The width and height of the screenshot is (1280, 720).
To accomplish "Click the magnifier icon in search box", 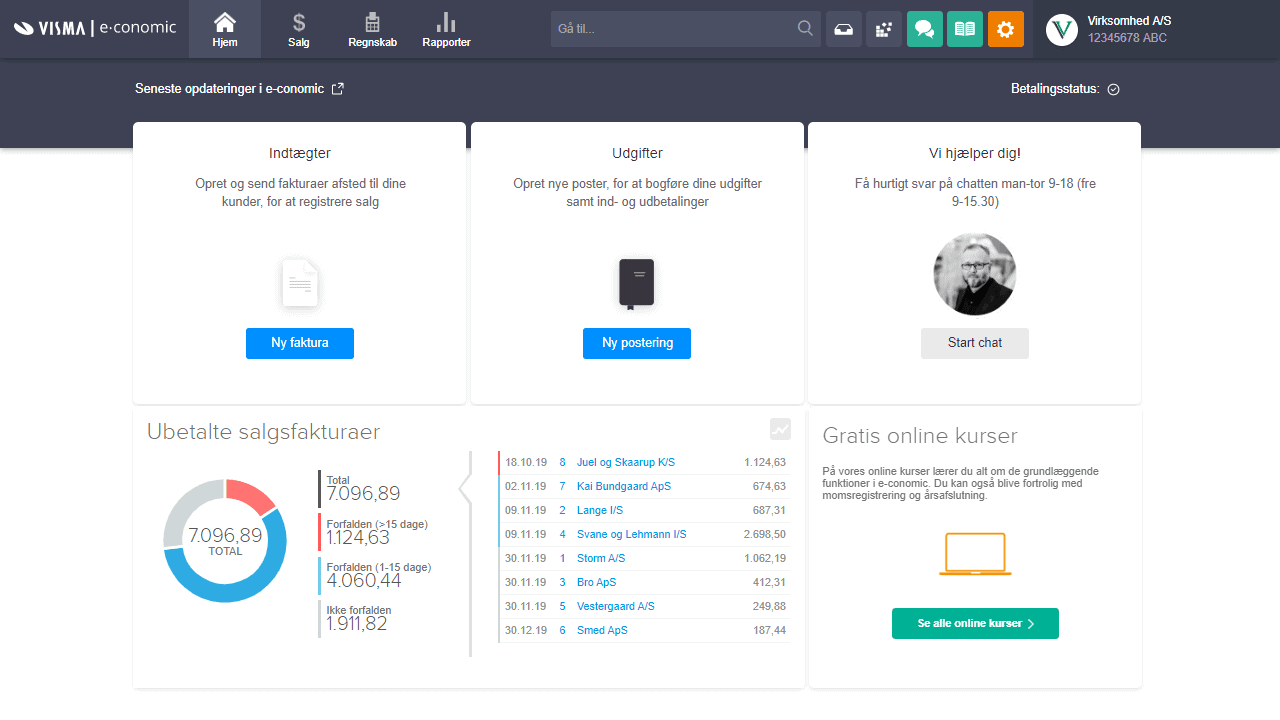I will click(805, 28).
